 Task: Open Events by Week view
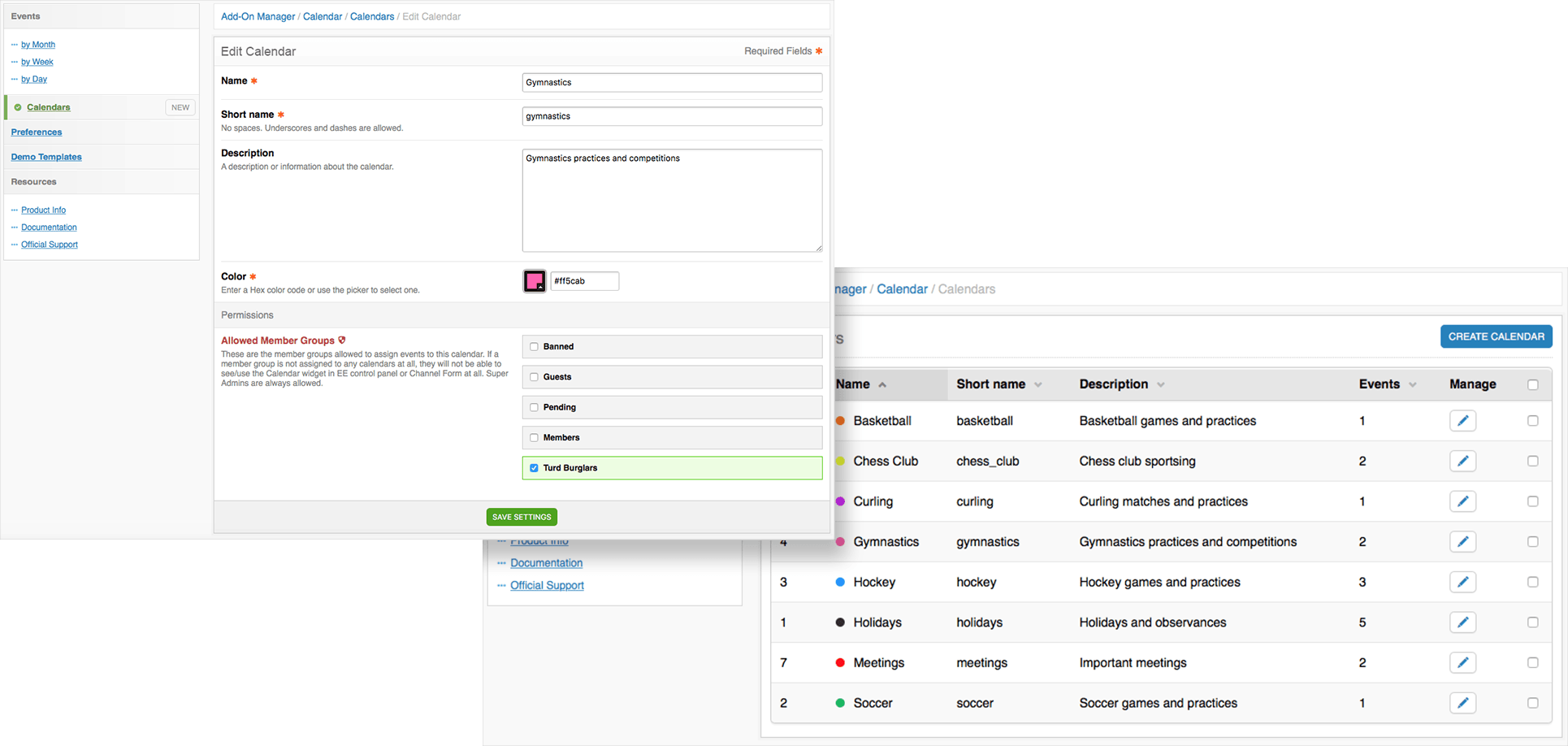(37, 62)
